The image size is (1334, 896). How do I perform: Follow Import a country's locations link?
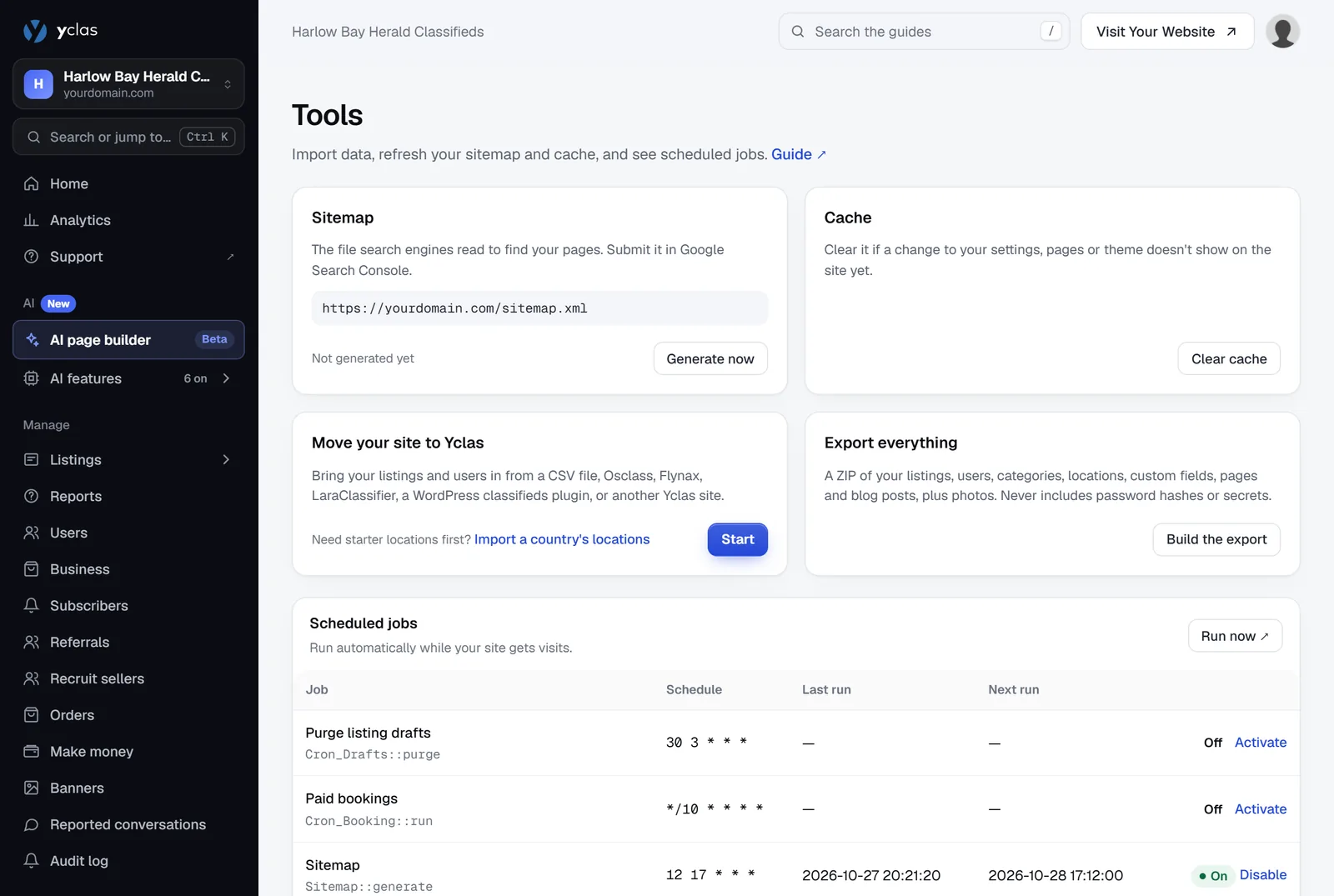(x=562, y=540)
